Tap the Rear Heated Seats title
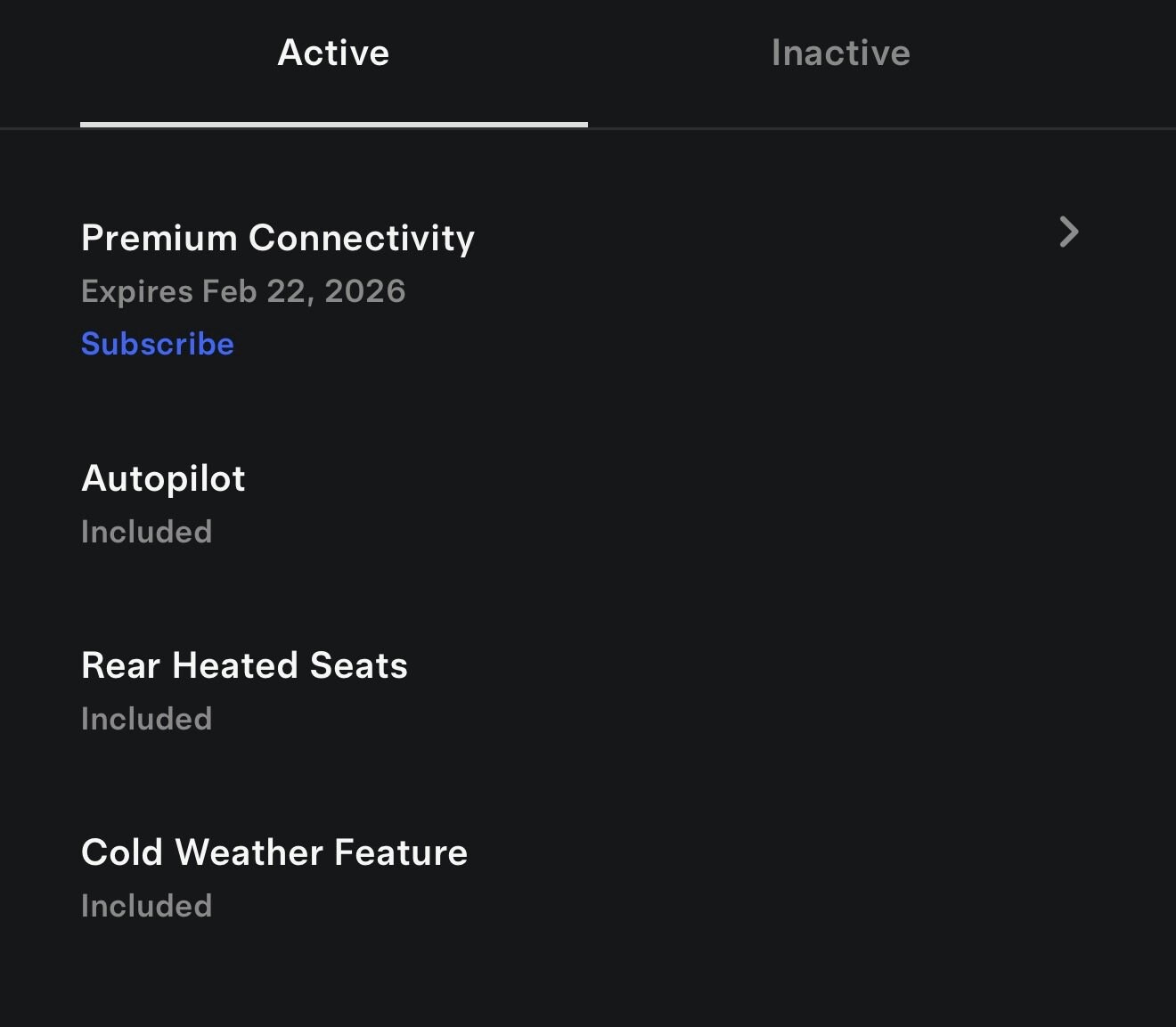This screenshot has height=1027, width=1176. coord(244,665)
